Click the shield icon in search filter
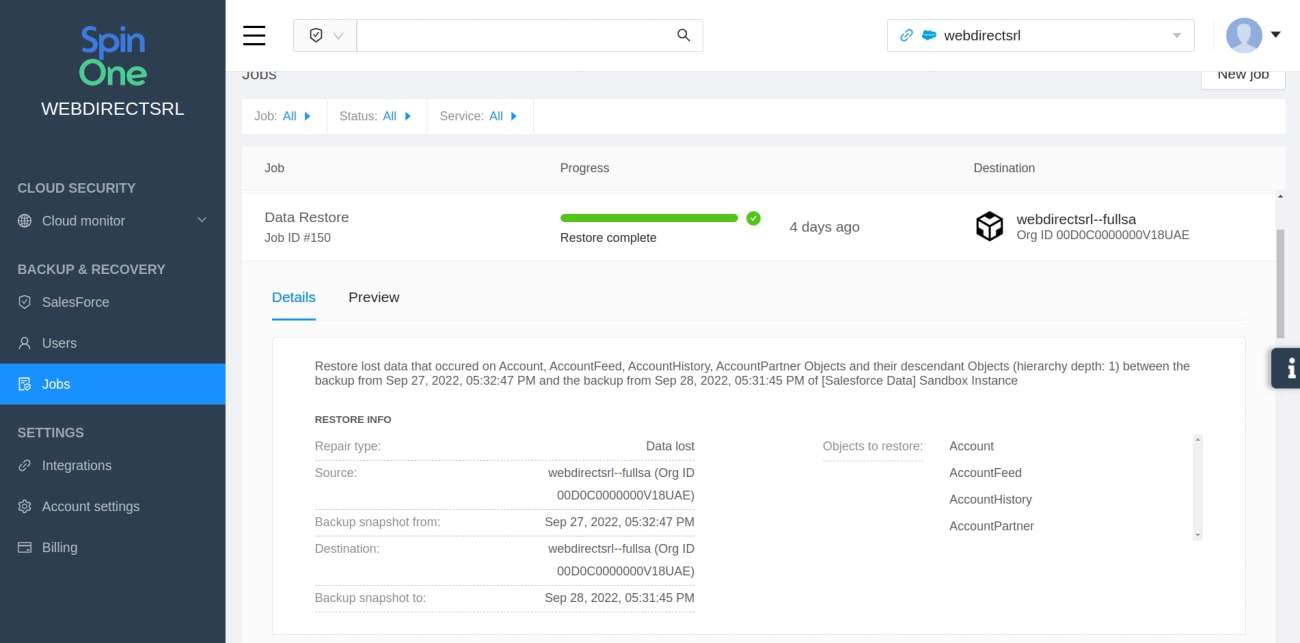Screen dimensions: 1300x643 pyautogui.click(x=316, y=35)
